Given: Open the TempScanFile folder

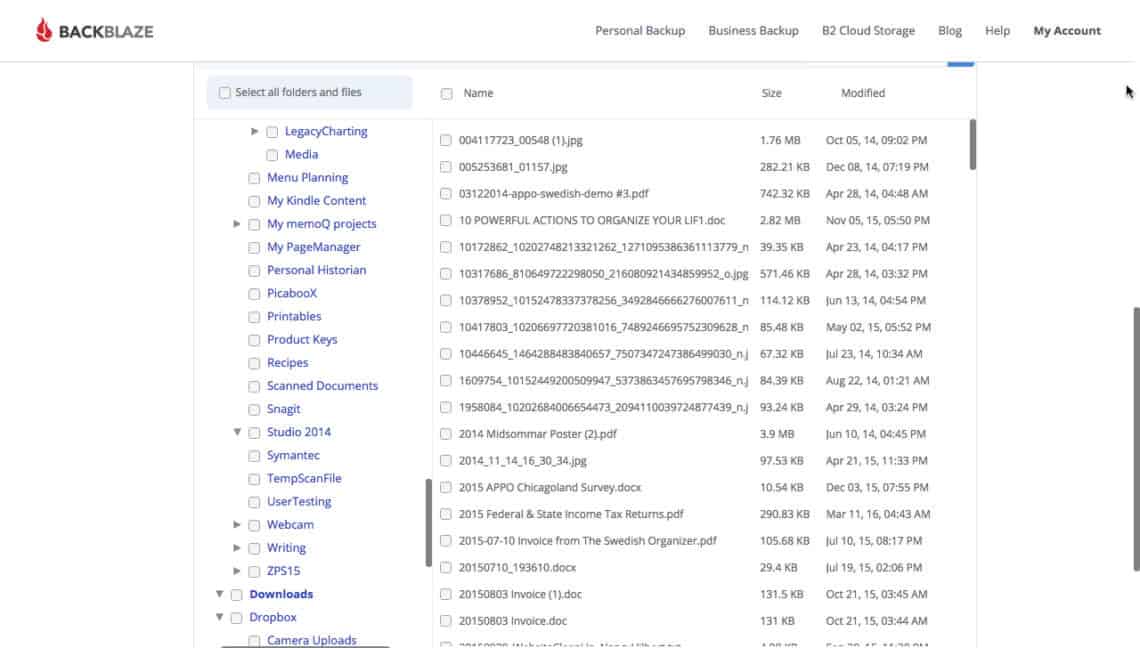Looking at the screenshot, I should tap(304, 479).
